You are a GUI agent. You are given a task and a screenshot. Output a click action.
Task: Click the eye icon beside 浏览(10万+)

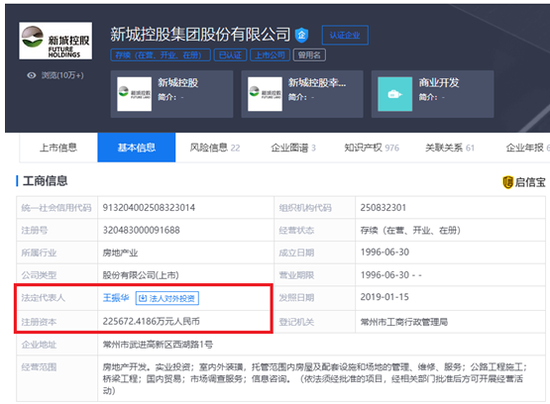click(x=32, y=75)
